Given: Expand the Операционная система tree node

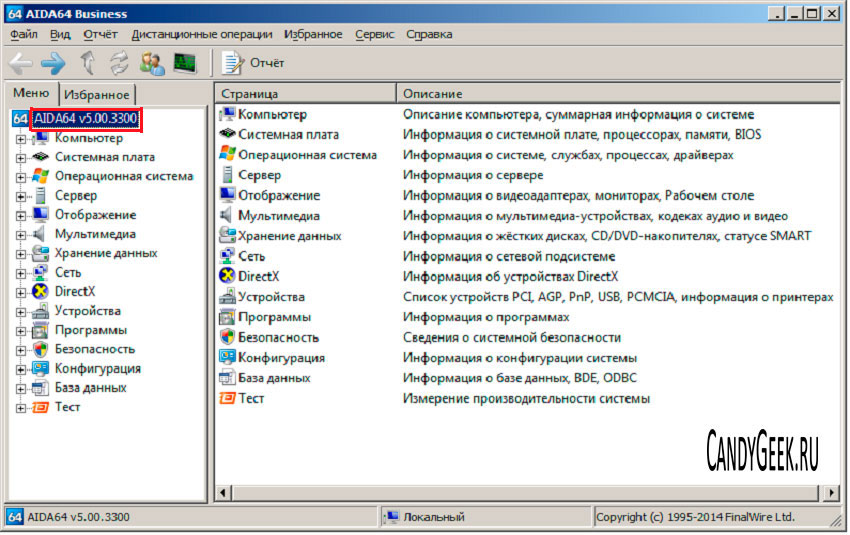Looking at the screenshot, I should pyautogui.click(x=21, y=178).
